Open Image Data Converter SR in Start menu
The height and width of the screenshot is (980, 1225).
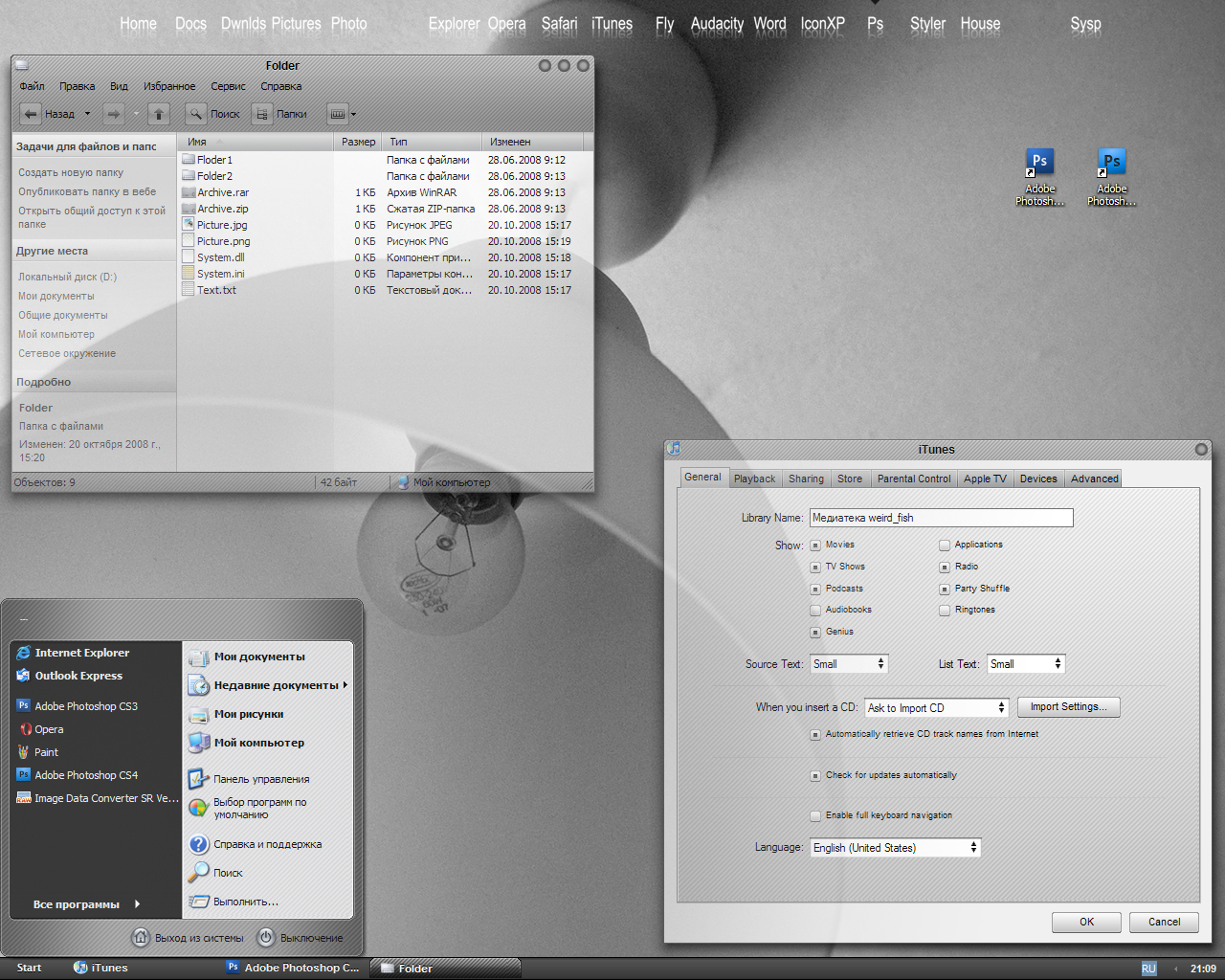click(x=98, y=798)
